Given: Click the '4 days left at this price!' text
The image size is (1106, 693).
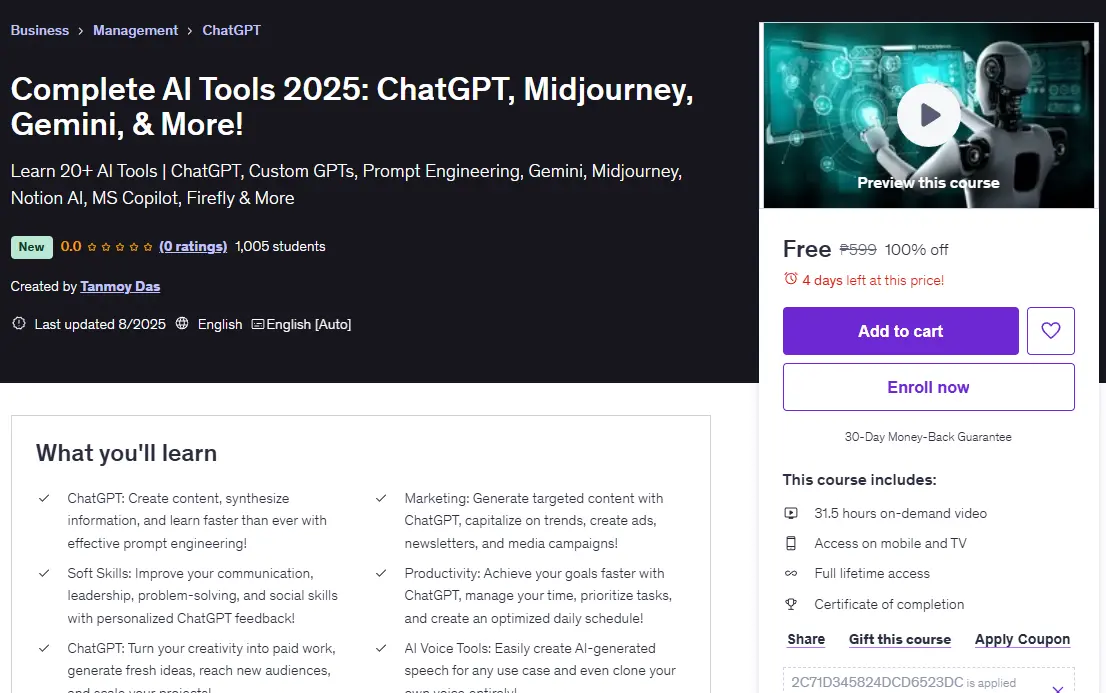Looking at the screenshot, I should (873, 280).
